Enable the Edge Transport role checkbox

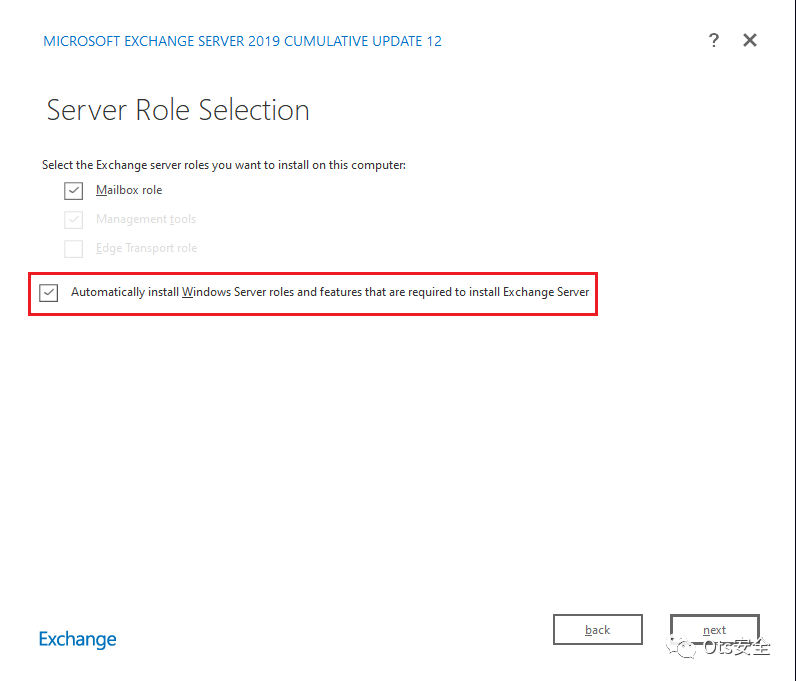[74, 249]
